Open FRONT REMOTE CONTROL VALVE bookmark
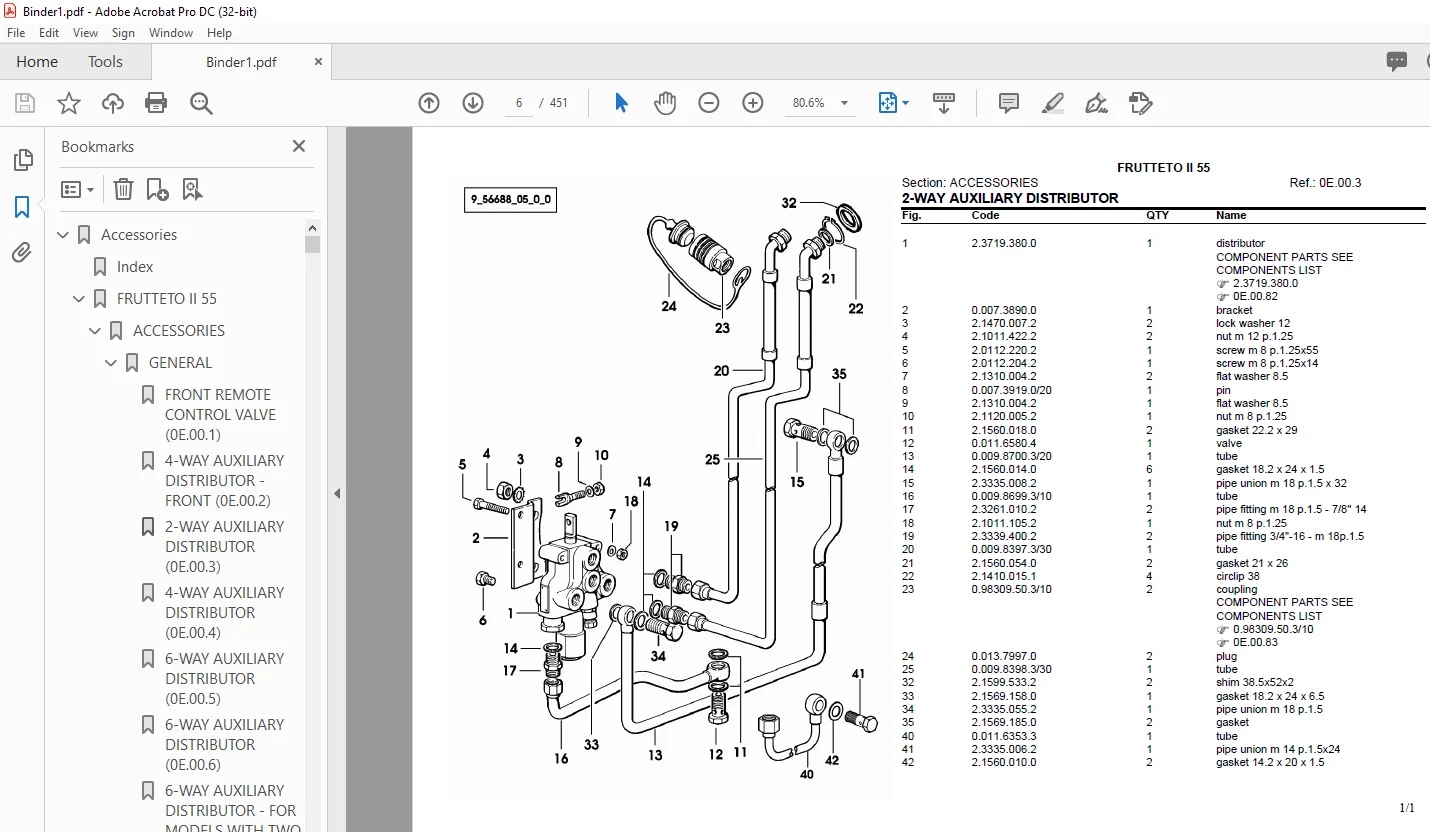Screen dimensions: 1430x832 [220, 415]
